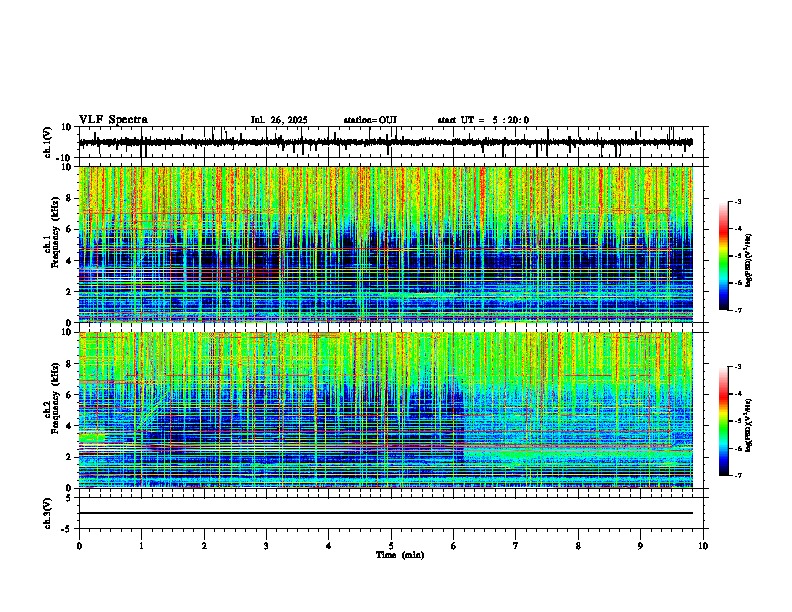The image size is (792, 612).
Task: Click the time axis tick label "7"
Action: pyautogui.click(x=516, y=546)
